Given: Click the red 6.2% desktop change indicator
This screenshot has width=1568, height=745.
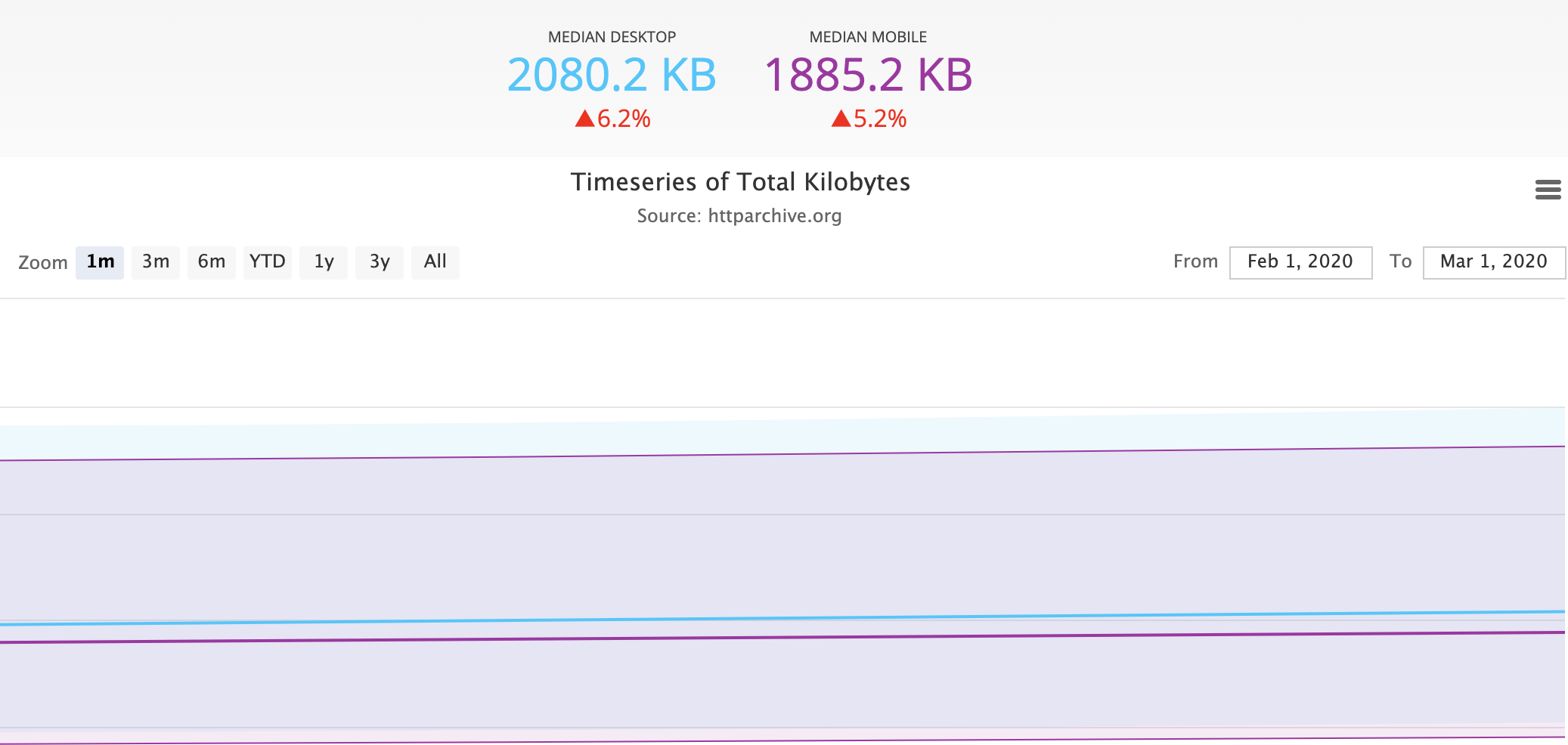Looking at the screenshot, I should point(614,118).
